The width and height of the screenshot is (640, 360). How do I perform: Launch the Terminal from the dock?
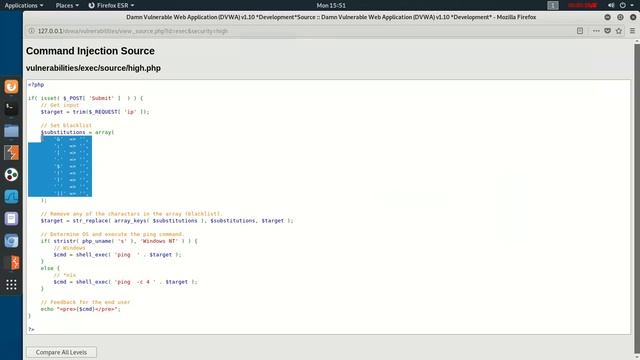11,109
